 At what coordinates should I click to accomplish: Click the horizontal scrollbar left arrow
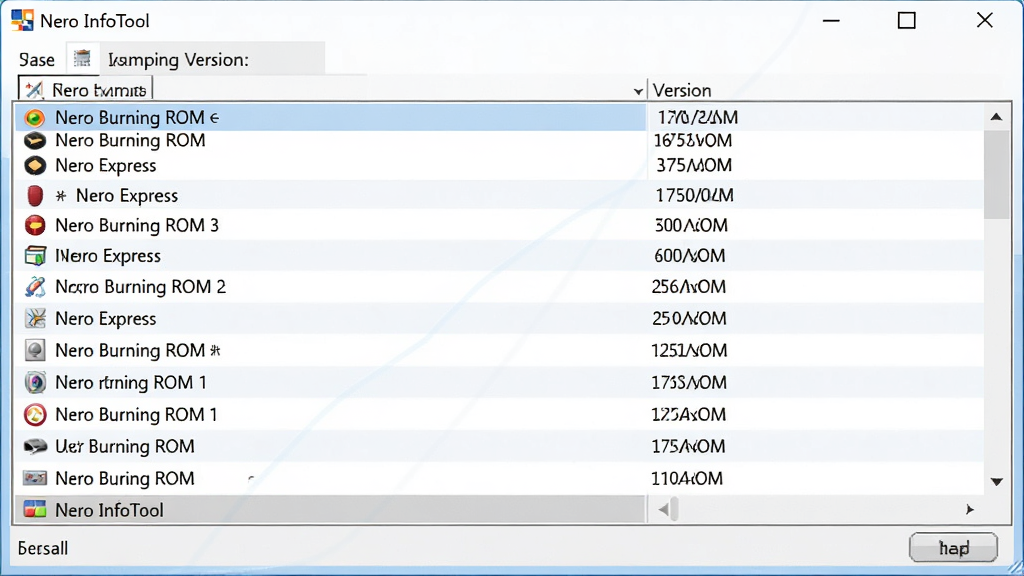click(664, 509)
